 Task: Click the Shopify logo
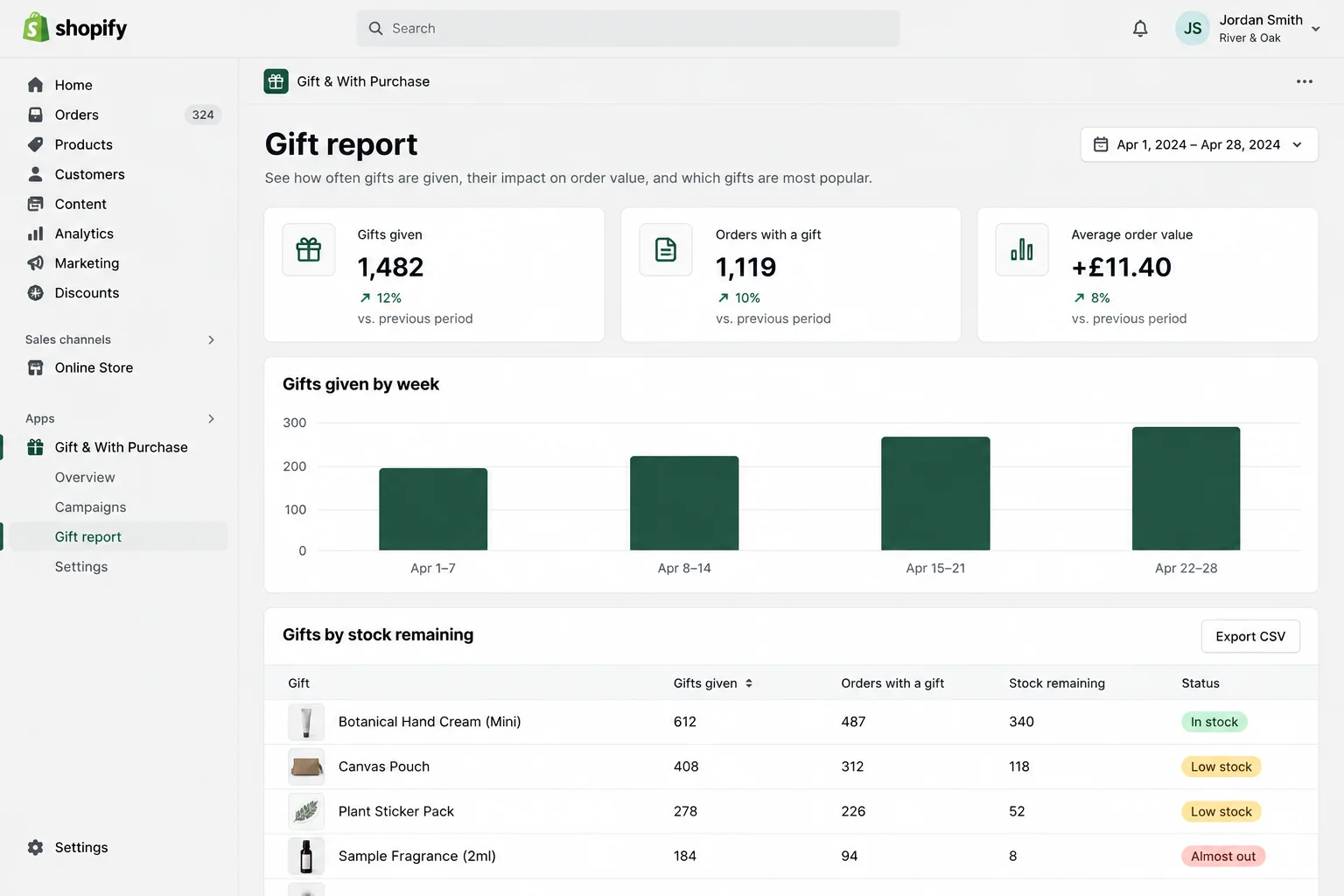(x=74, y=28)
